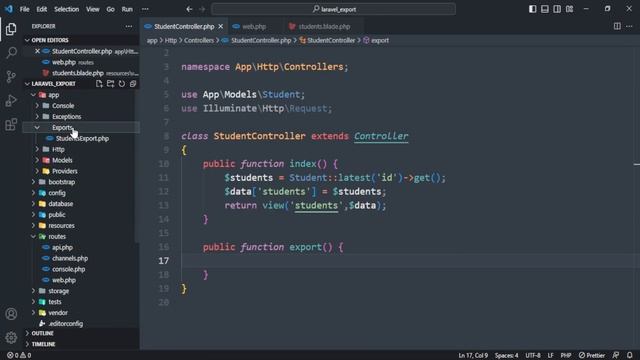
Task: Change language mode PHP in status bar
Action: pos(566,355)
